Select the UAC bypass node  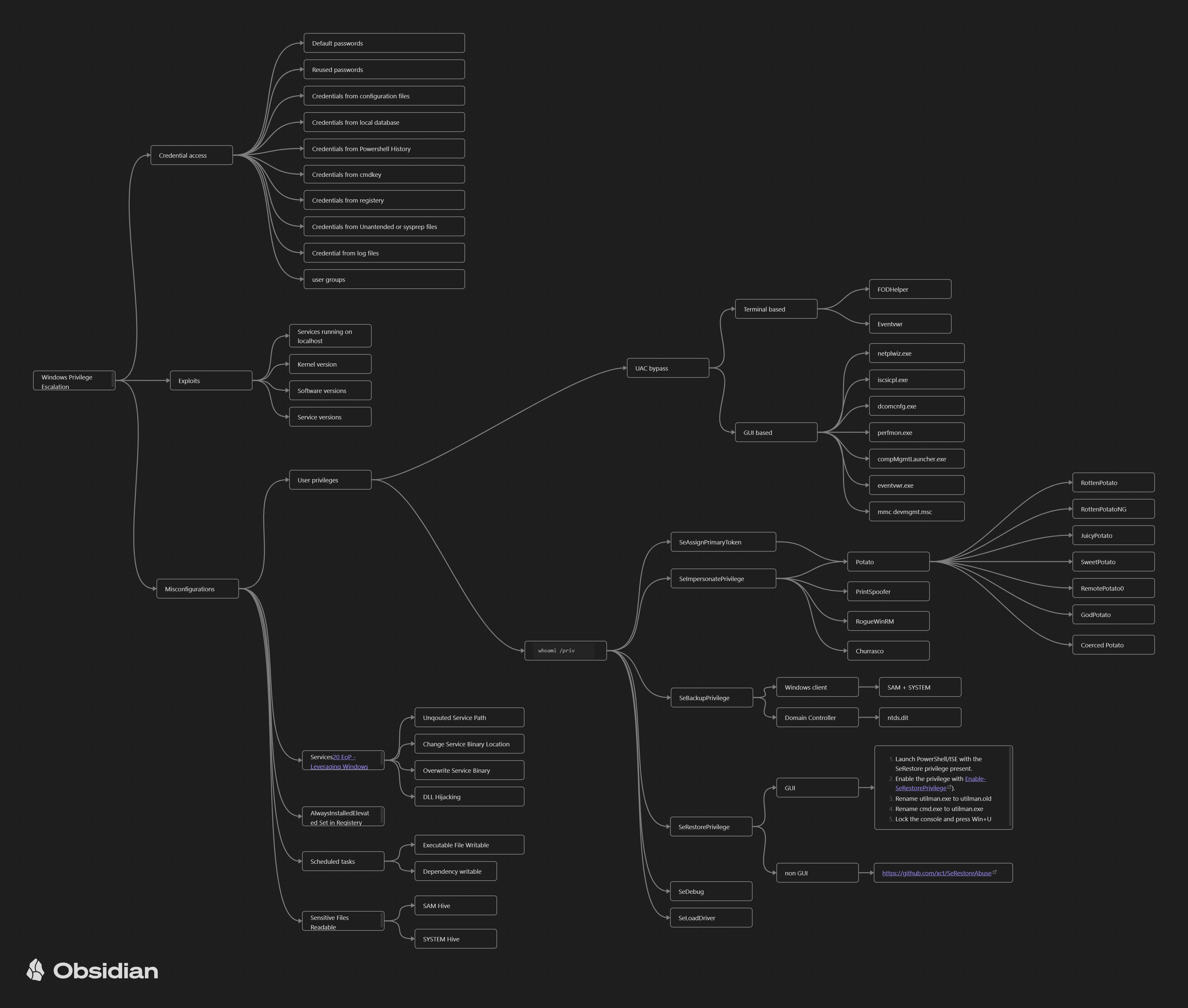tap(667, 368)
